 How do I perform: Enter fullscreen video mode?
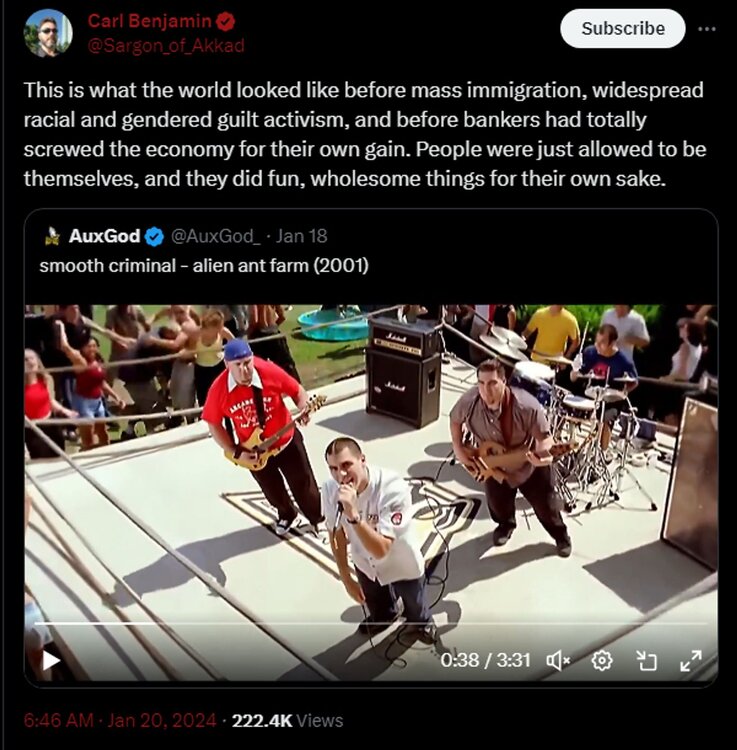[x=691, y=660]
